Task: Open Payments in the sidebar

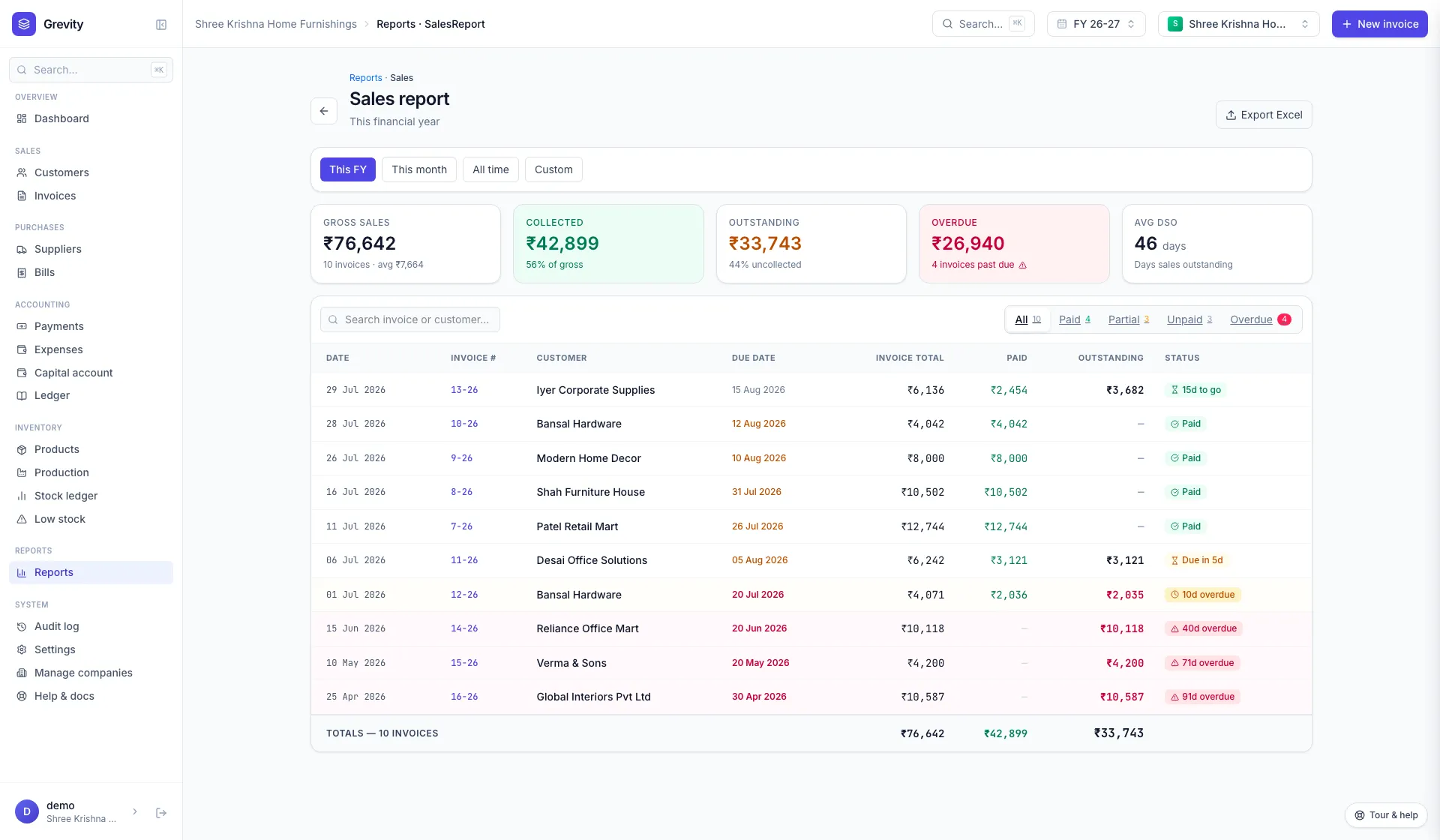Action: (x=91, y=326)
